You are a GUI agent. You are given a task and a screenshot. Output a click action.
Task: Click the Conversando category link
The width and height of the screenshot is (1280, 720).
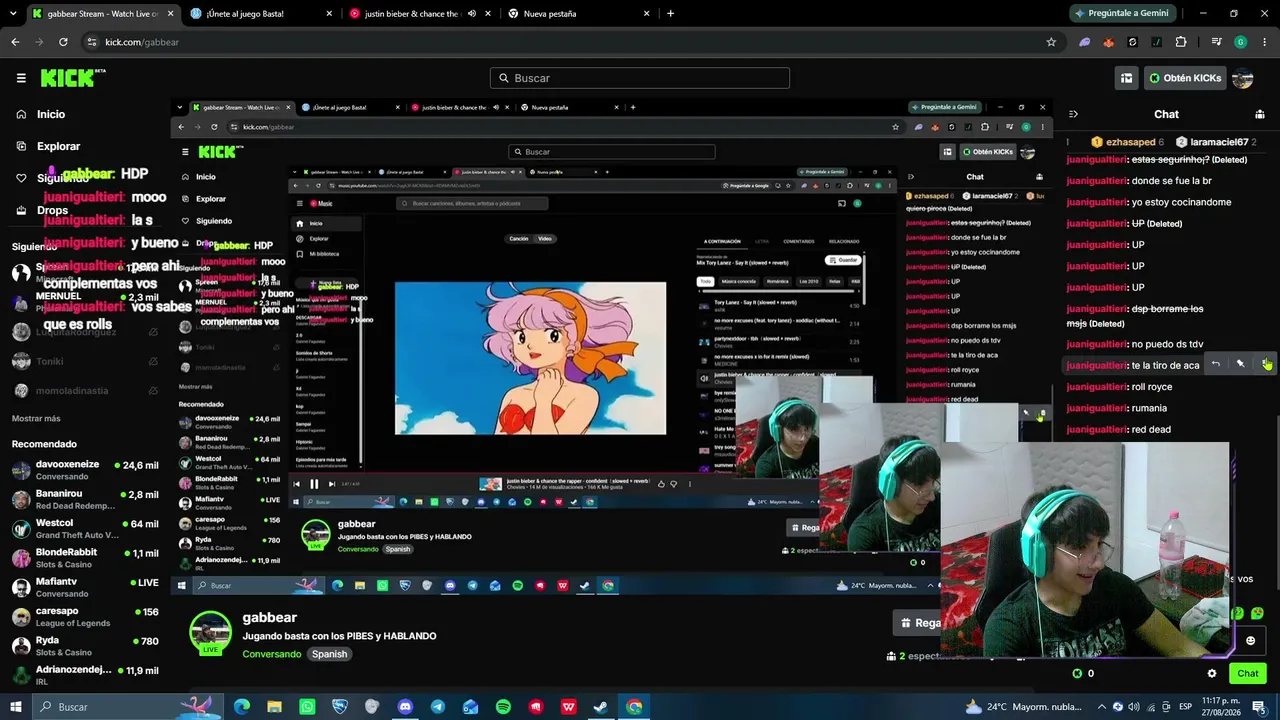click(x=271, y=654)
